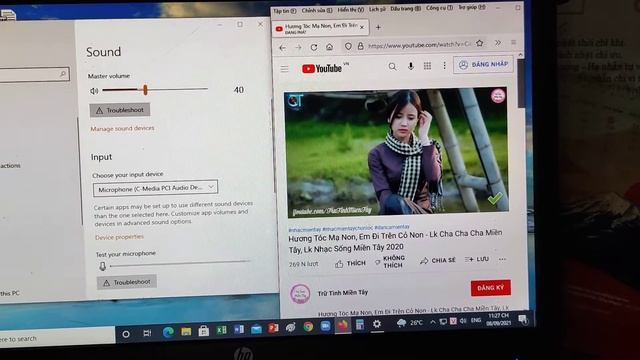Click the master volume slider thumb
The height and width of the screenshot is (360, 640).
[x=145, y=89]
